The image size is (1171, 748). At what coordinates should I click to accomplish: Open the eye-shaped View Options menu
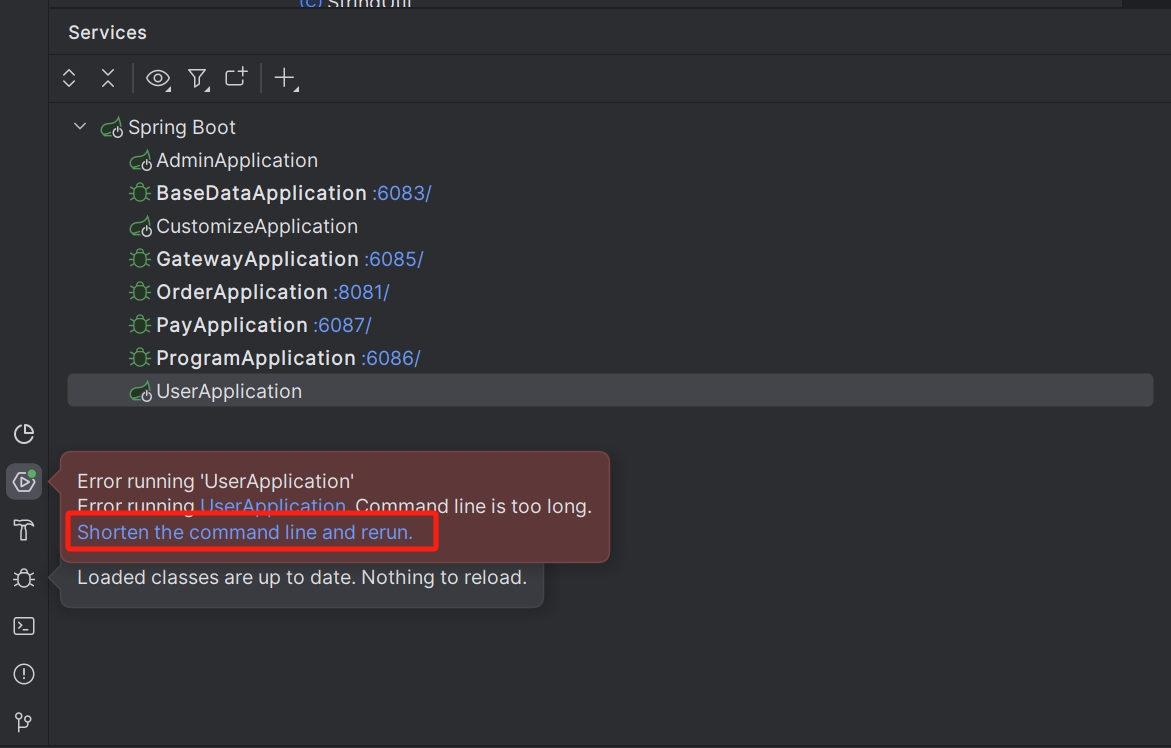[157, 78]
